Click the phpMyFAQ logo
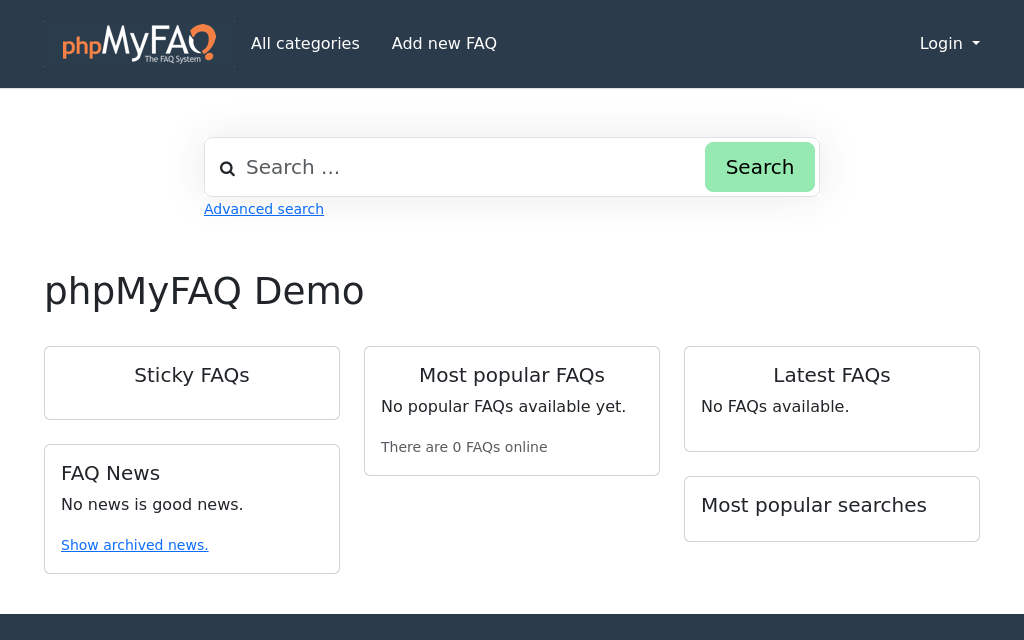 click(x=139, y=44)
